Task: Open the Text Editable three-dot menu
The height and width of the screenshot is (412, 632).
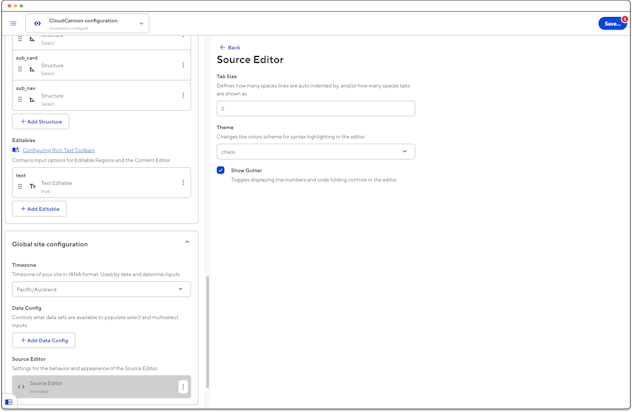Action: tap(183, 183)
